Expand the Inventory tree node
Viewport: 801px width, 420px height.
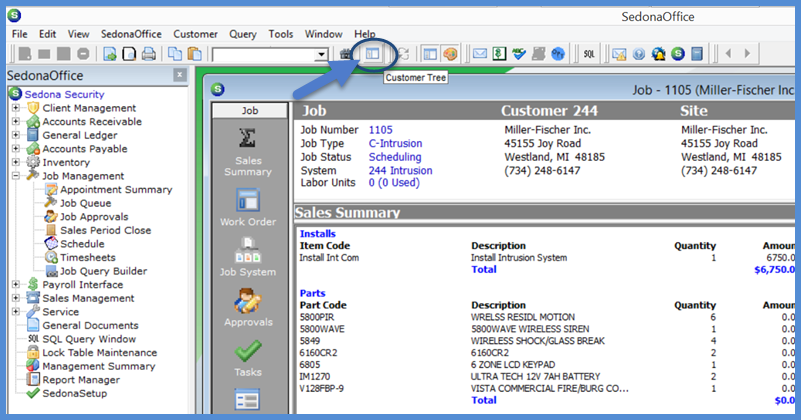(x=16, y=162)
